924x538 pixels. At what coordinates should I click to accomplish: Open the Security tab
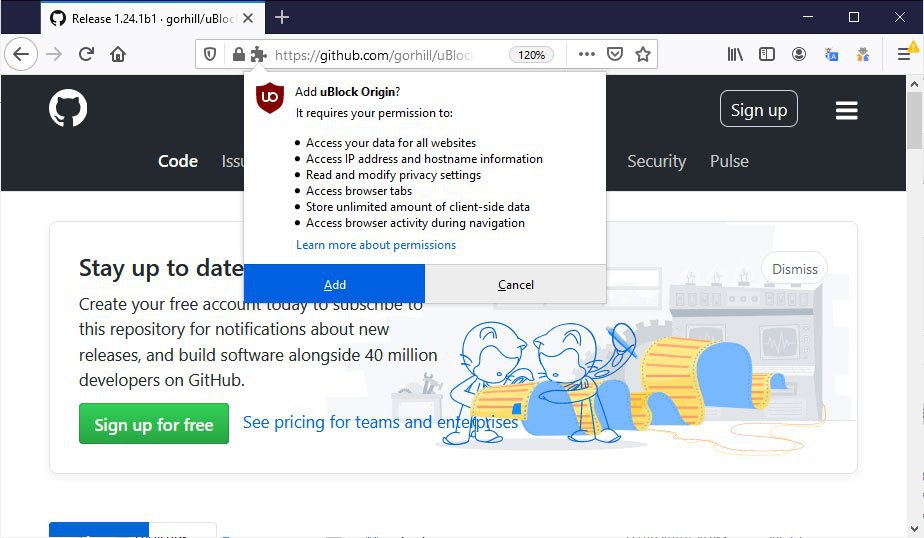(x=656, y=161)
